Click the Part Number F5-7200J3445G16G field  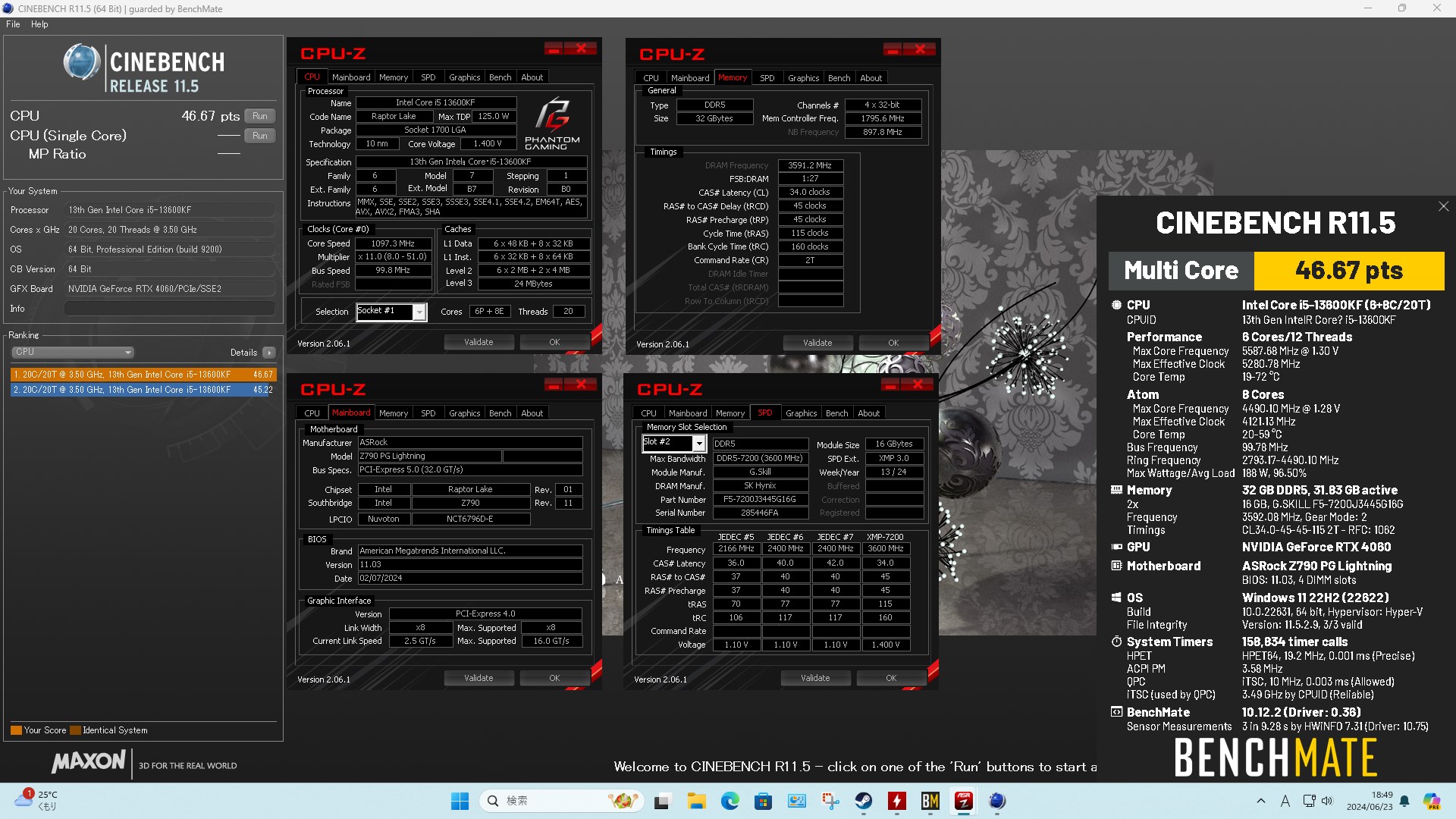pyautogui.click(x=759, y=500)
